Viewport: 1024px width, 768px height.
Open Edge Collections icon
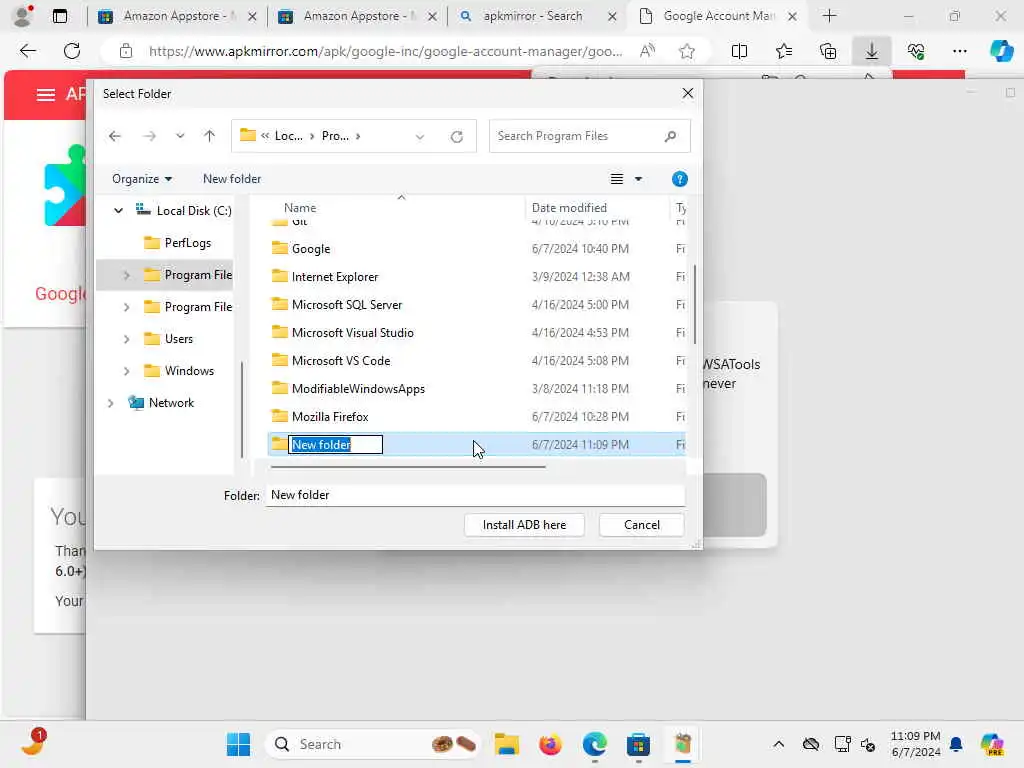(x=828, y=51)
